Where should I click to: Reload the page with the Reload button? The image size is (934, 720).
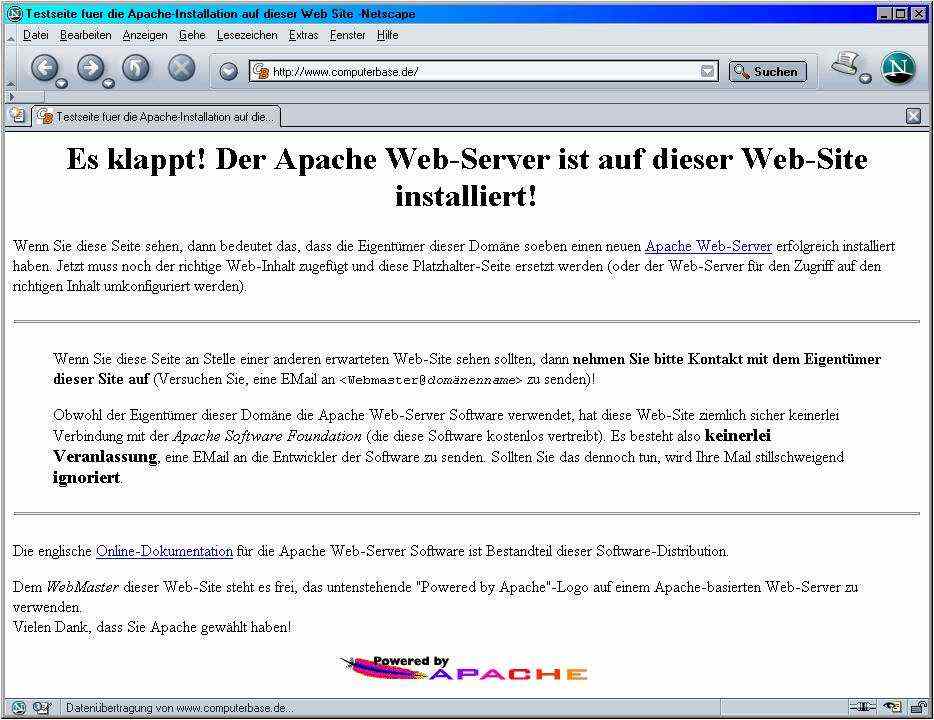tap(136, 67)
